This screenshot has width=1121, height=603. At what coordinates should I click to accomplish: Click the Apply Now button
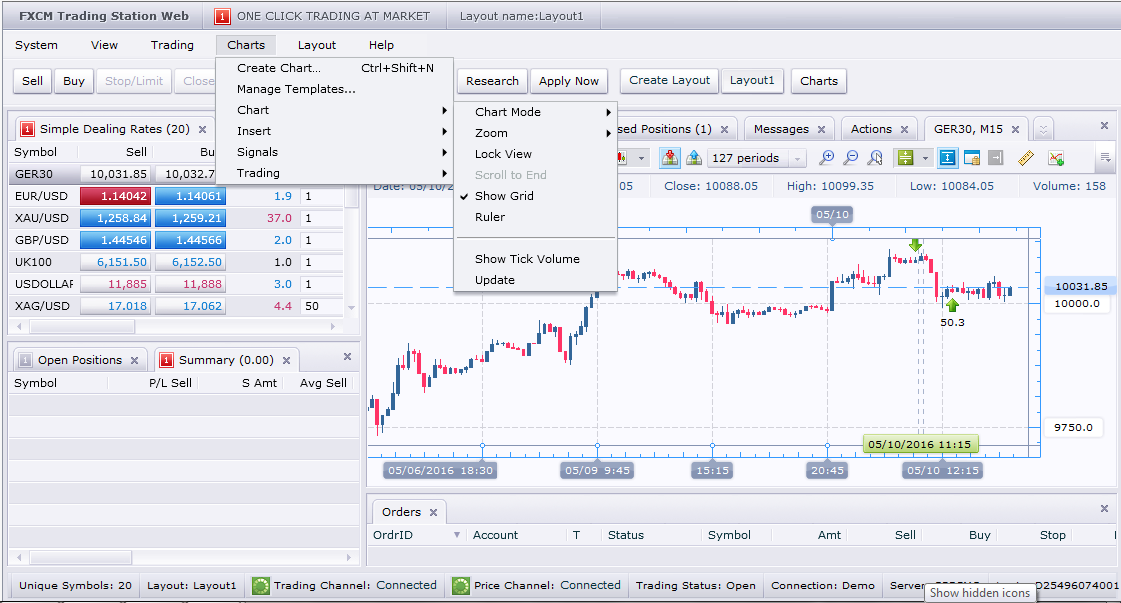tap(569, 81)
